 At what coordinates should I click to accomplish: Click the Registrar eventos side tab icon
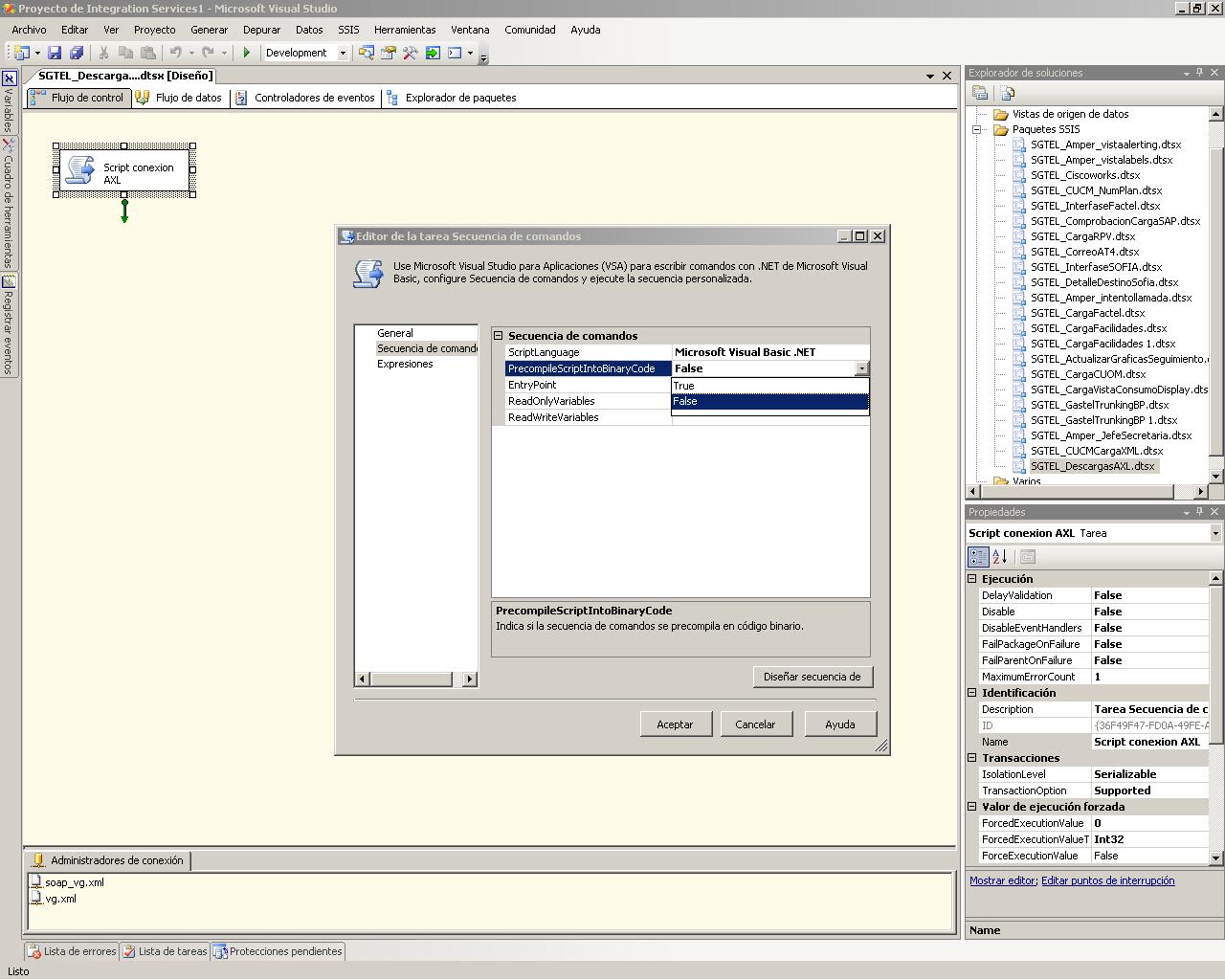pos(8,282)
